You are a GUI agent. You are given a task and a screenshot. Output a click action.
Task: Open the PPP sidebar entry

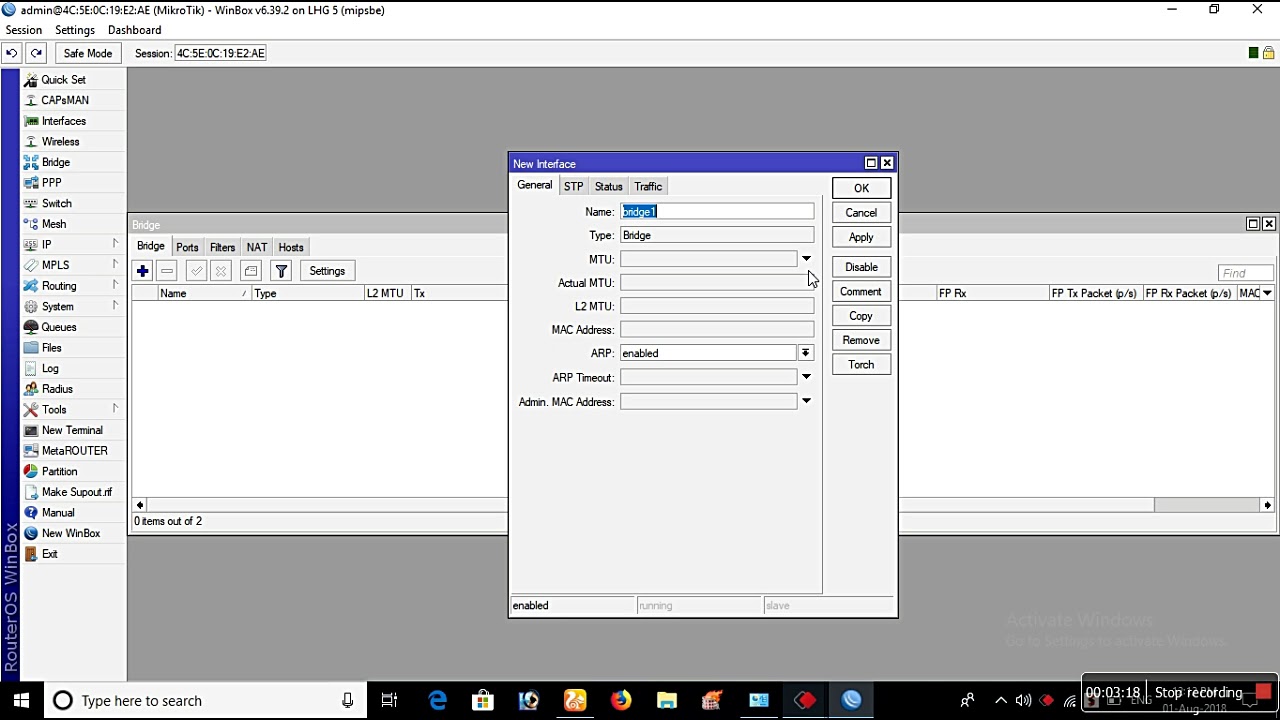coord(51,183)
